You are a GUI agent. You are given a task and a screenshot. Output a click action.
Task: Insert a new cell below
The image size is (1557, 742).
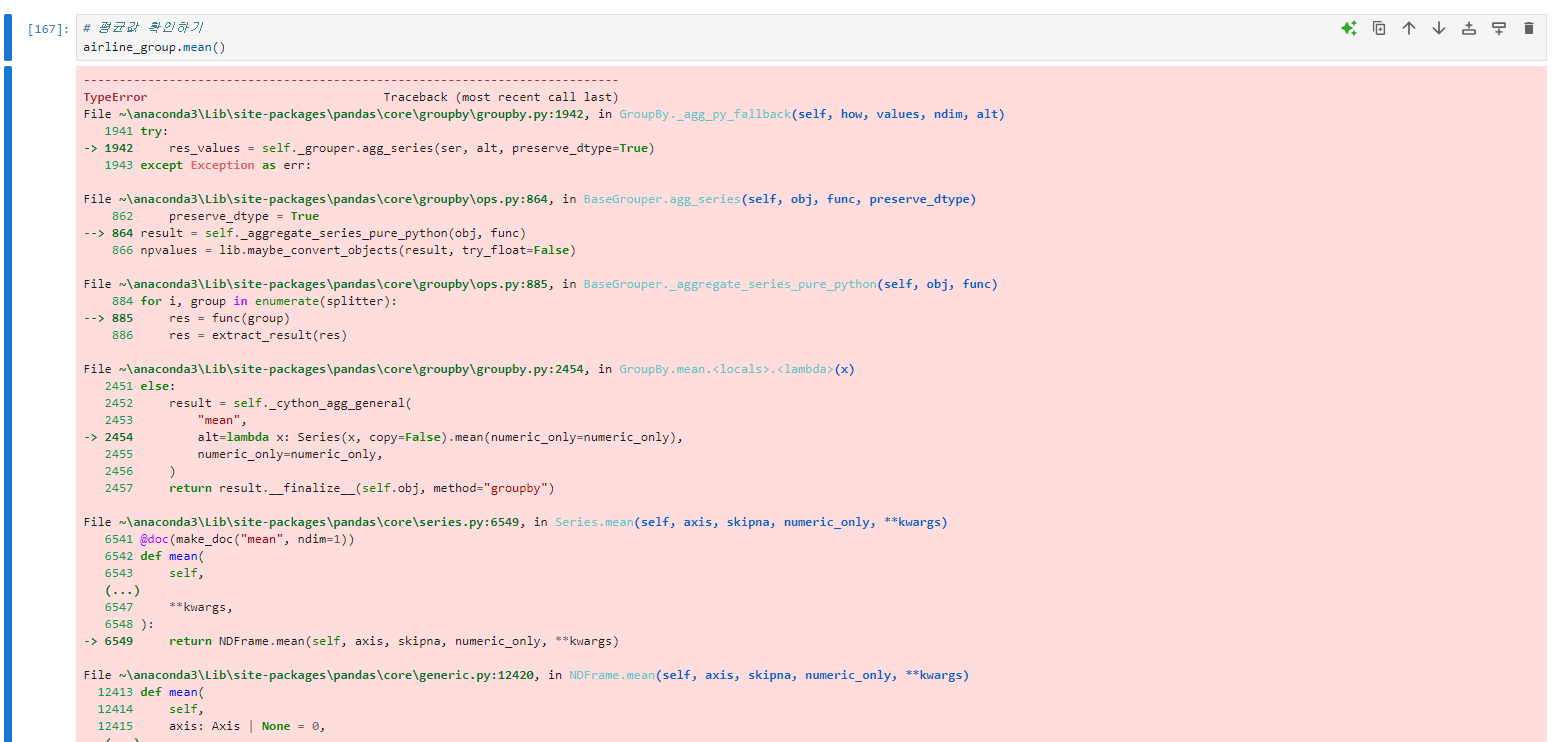pos(1499,29)
